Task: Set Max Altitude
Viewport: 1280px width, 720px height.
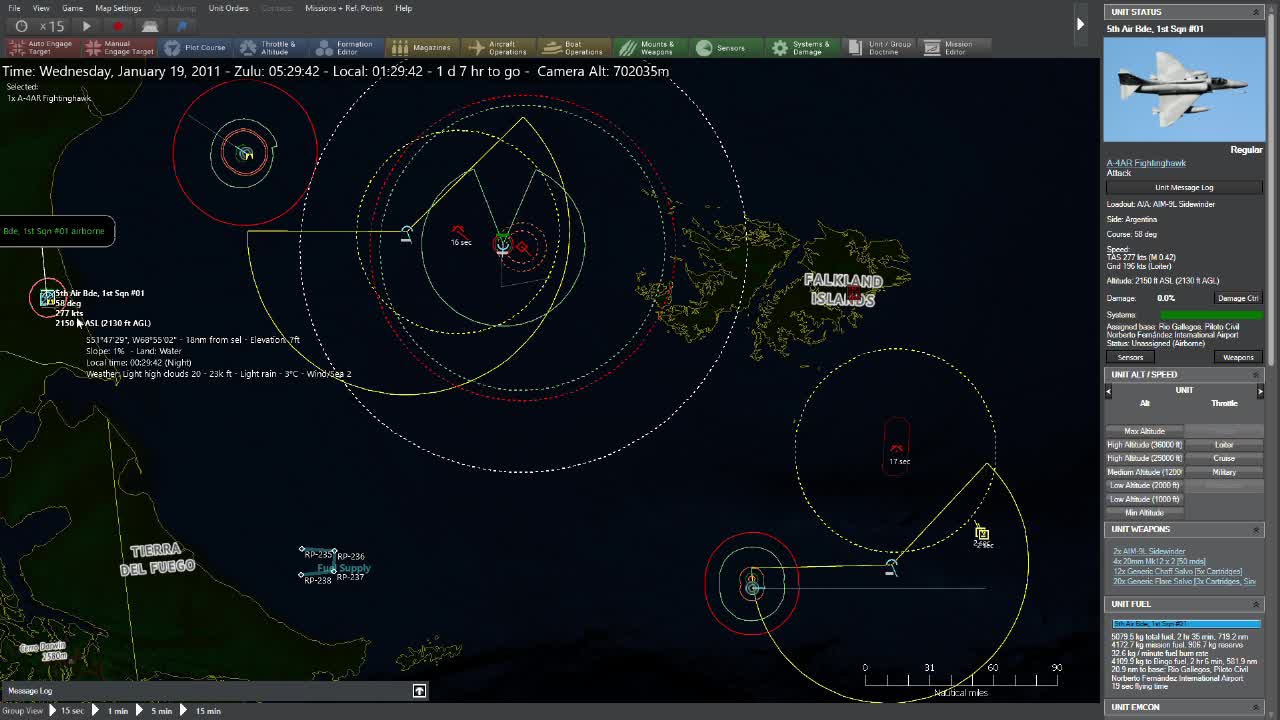Action: tap(1144, 431)
